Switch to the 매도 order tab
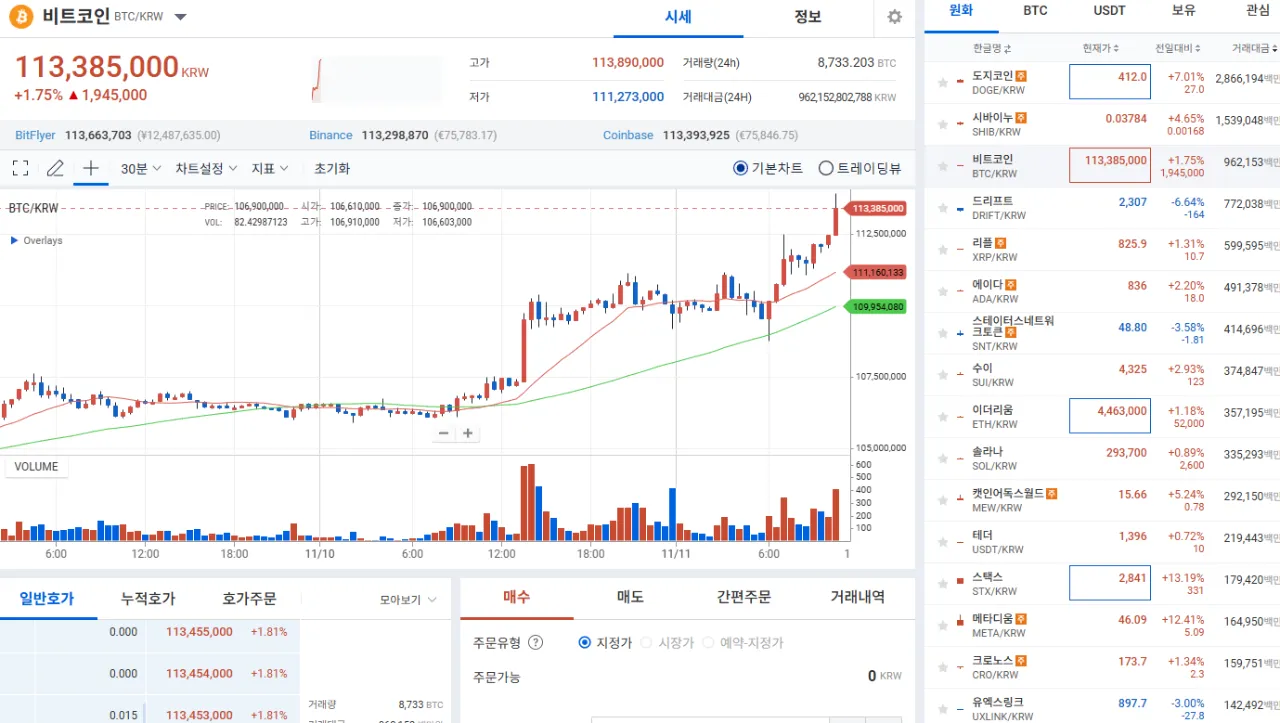 (x=630, y=597)
